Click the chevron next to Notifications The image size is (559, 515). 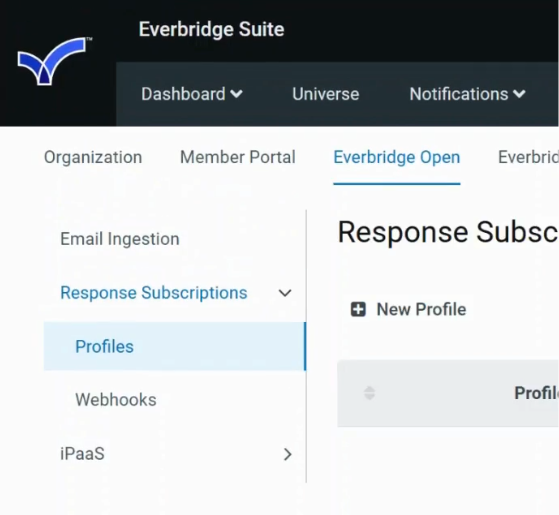[x=519, y=94]
